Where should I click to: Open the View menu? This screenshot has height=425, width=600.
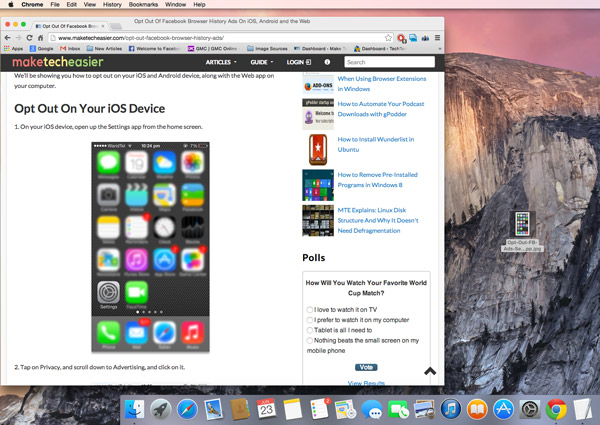coord(90,5)
